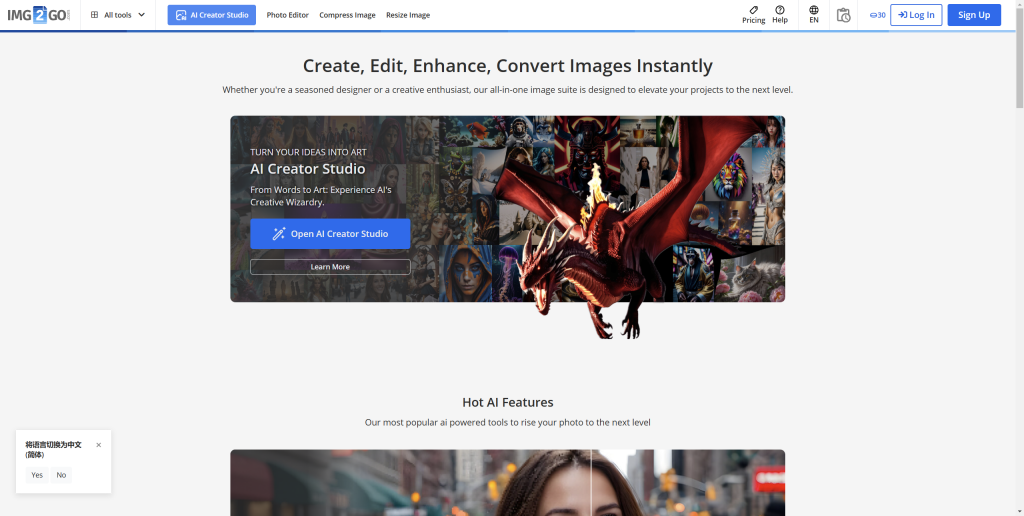Screen dimensions: 1024x516
Task: Click the Learn More button
Action: coord(330,266)
